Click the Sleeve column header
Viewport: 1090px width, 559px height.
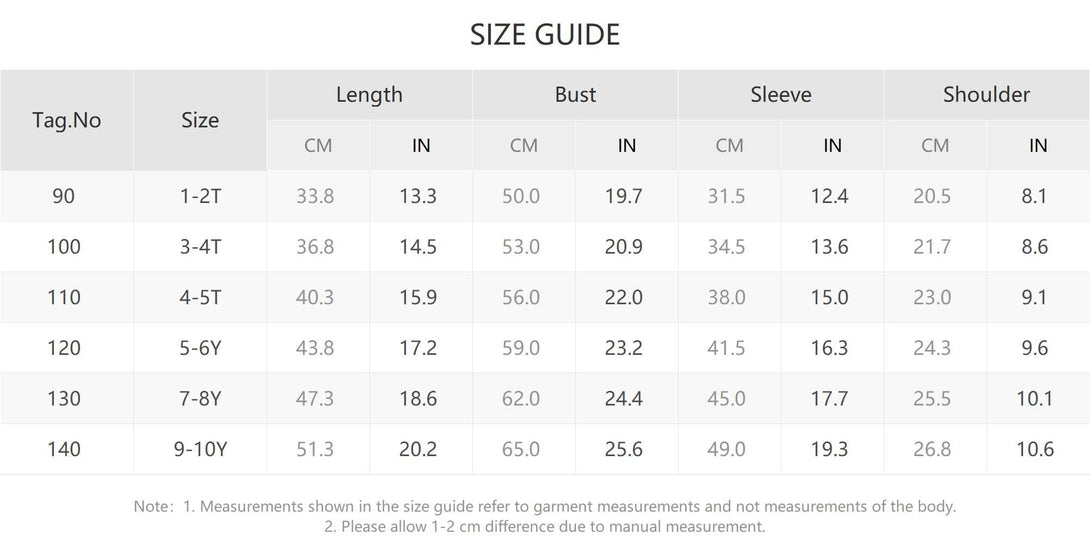point(781,95)
